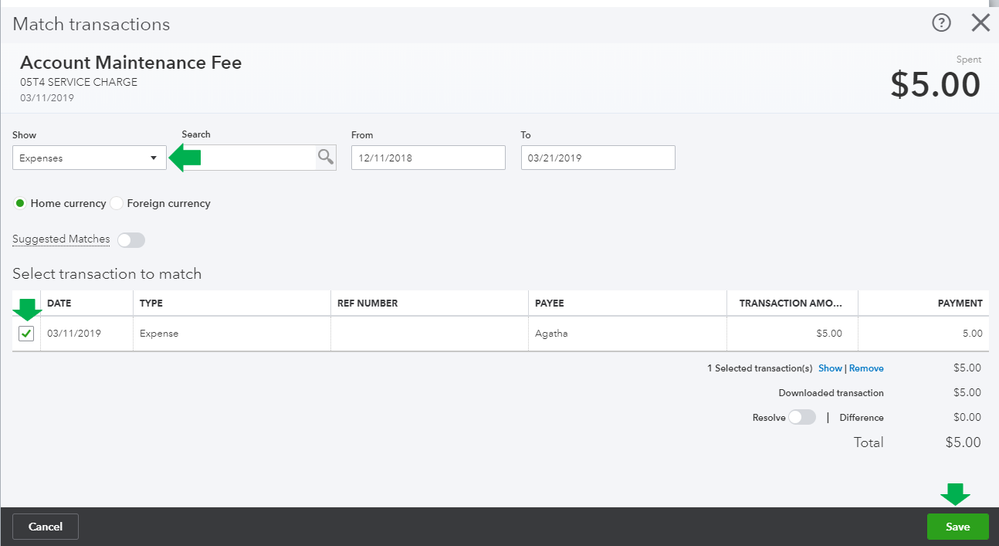Screen dimensions: 999x546
Task: Click the Show selected transactions link
Action: click(x=830, y=368)
